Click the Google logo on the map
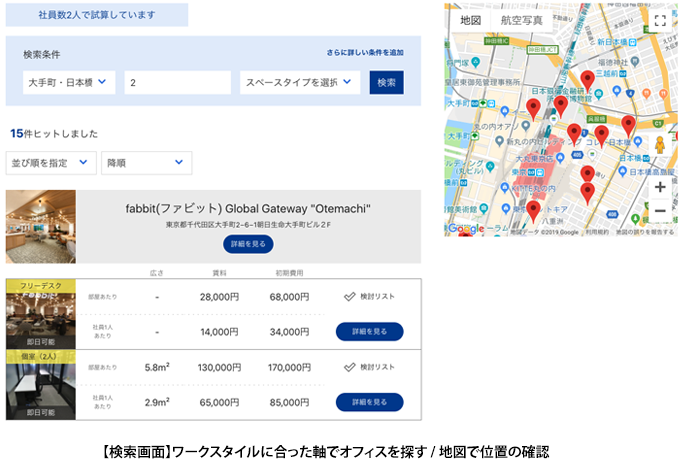680x464 pixels. [466, 229]
